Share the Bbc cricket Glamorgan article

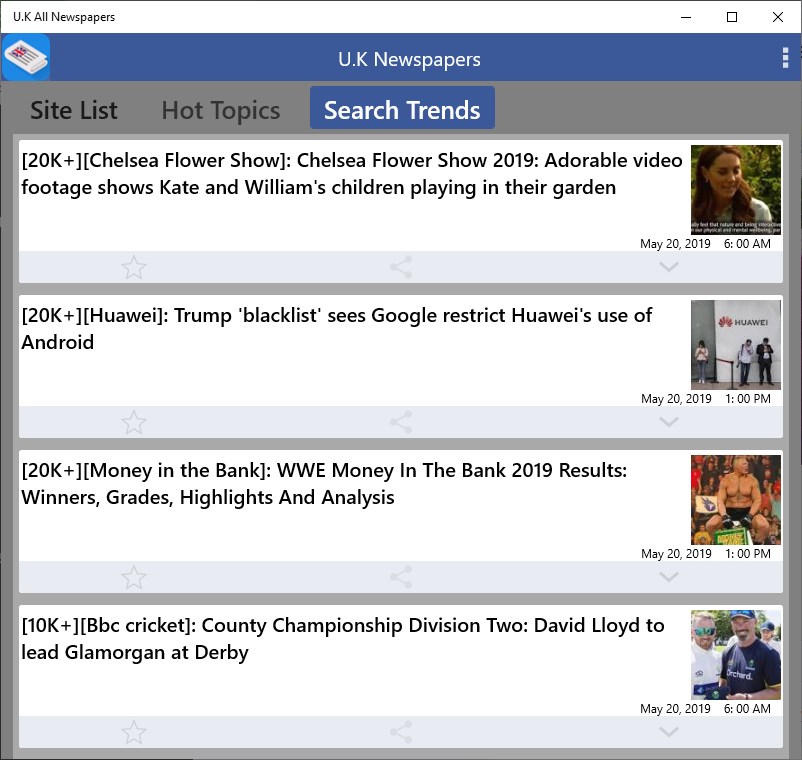pos(401,732)
